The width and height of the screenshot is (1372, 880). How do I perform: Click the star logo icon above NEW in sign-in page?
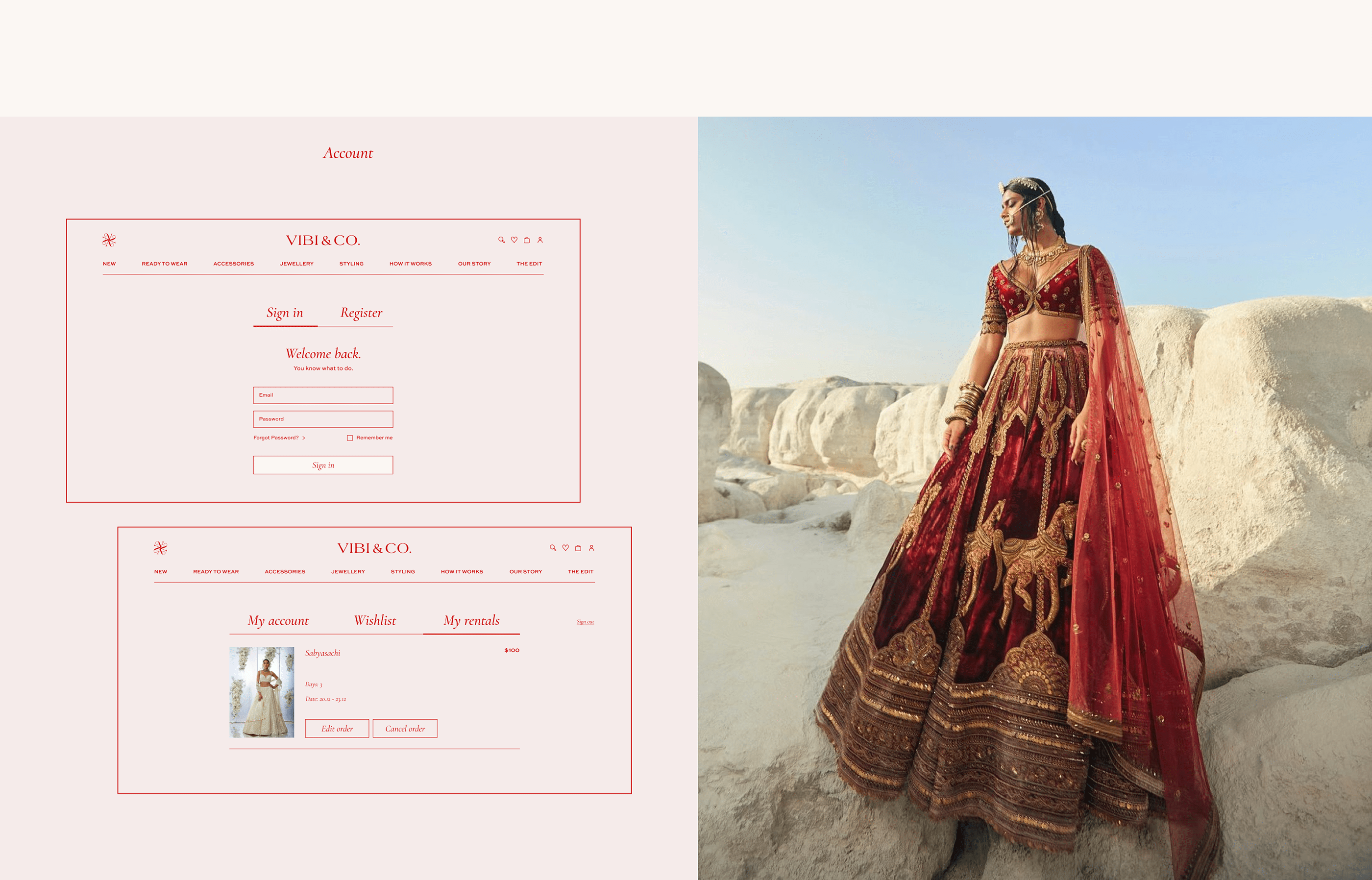point(109,240)
